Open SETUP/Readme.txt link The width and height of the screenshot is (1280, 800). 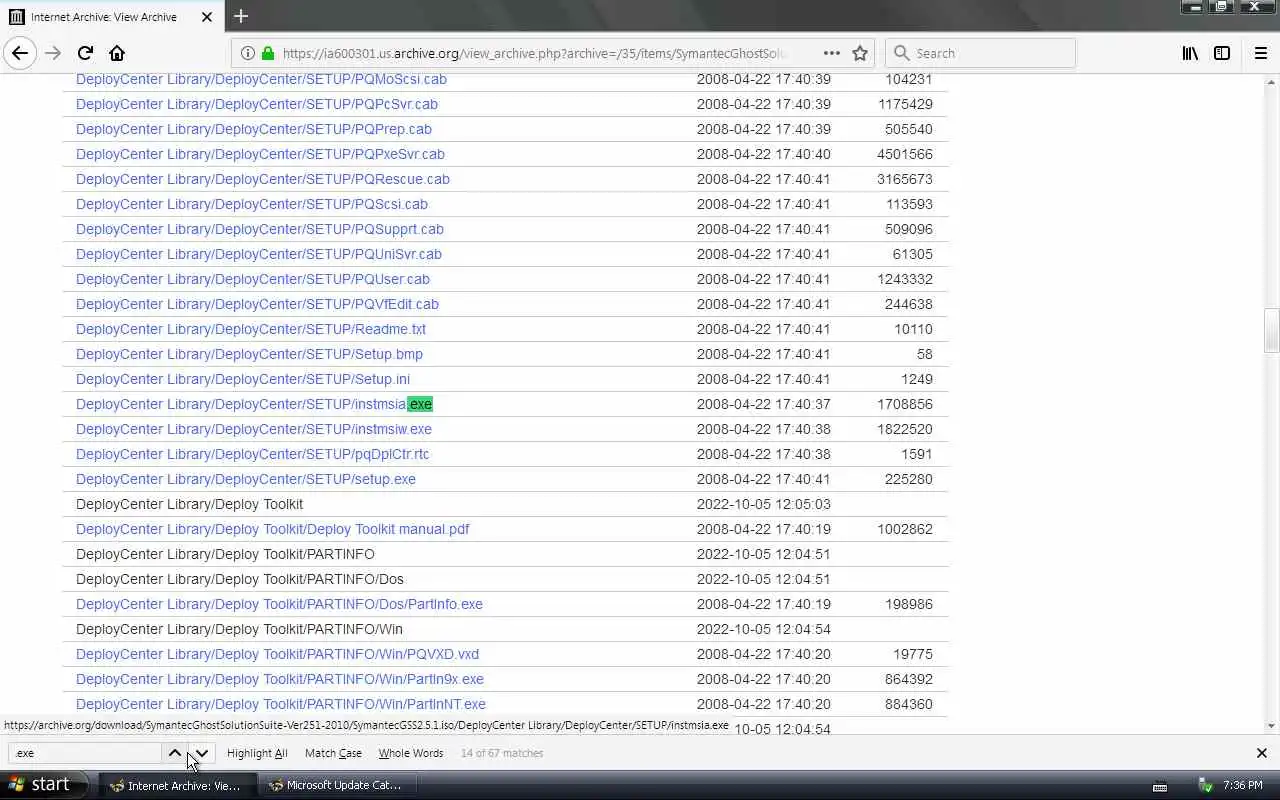pyautogui.click(x=251, y=329)
